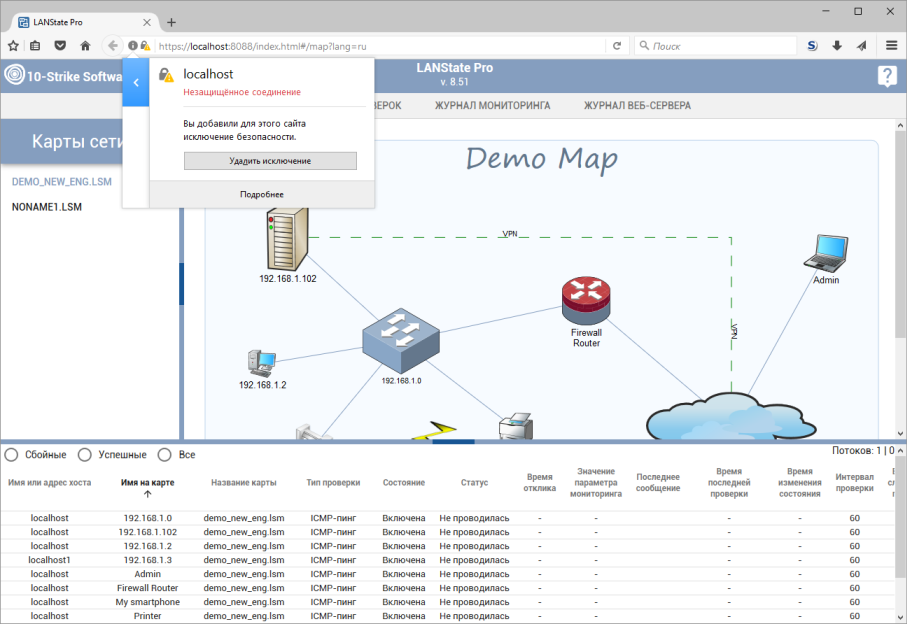The width and height of the screenshot is (907, 624).
Task: Click the lightning bolt icon on map
Action: click(435, 431)
